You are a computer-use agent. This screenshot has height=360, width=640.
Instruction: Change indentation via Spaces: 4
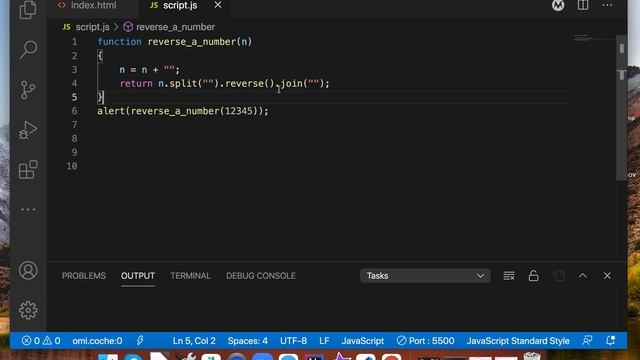tap(248, 341)
